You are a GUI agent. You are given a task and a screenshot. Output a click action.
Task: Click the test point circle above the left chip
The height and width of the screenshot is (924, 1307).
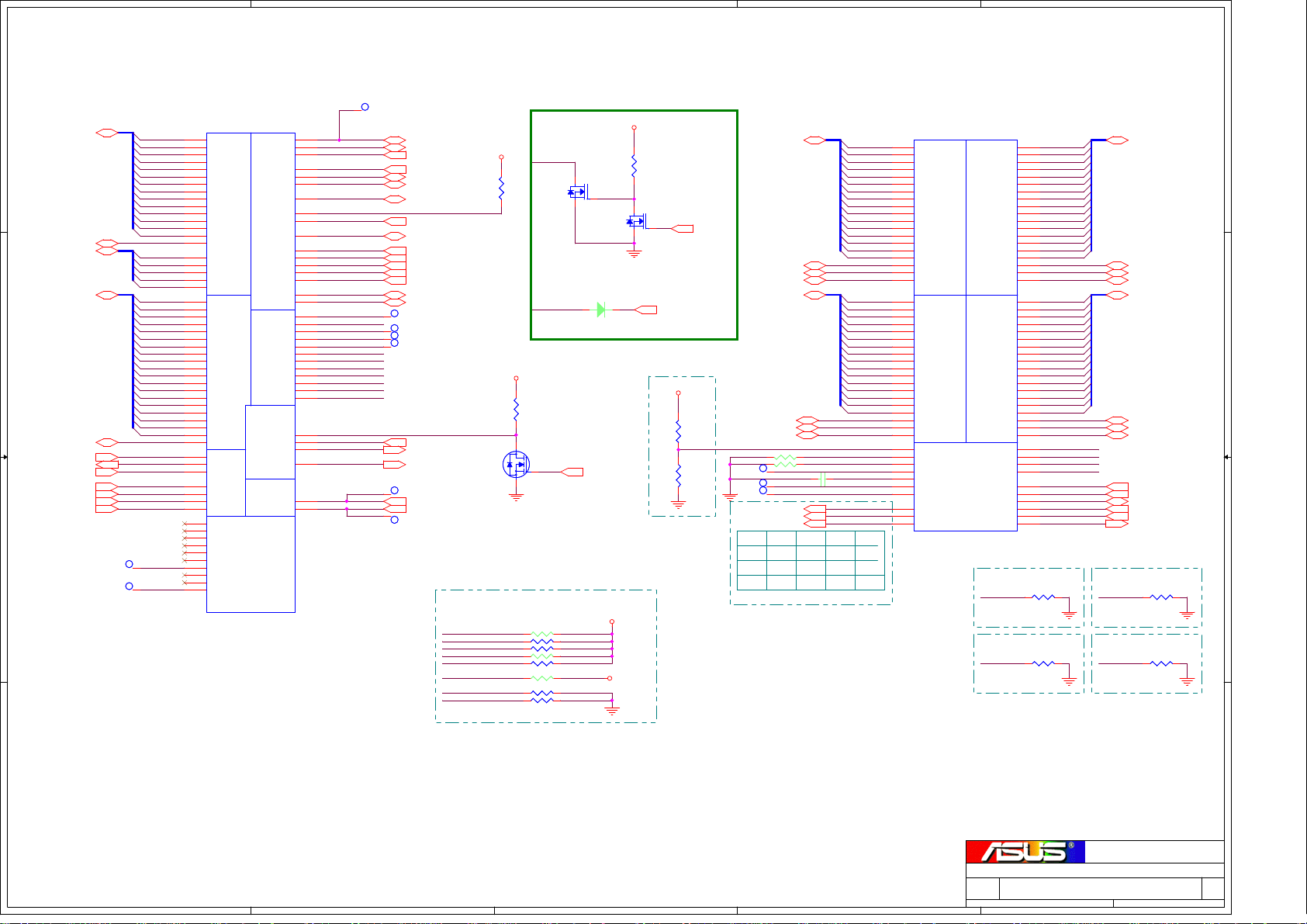(x=365, y=107)
